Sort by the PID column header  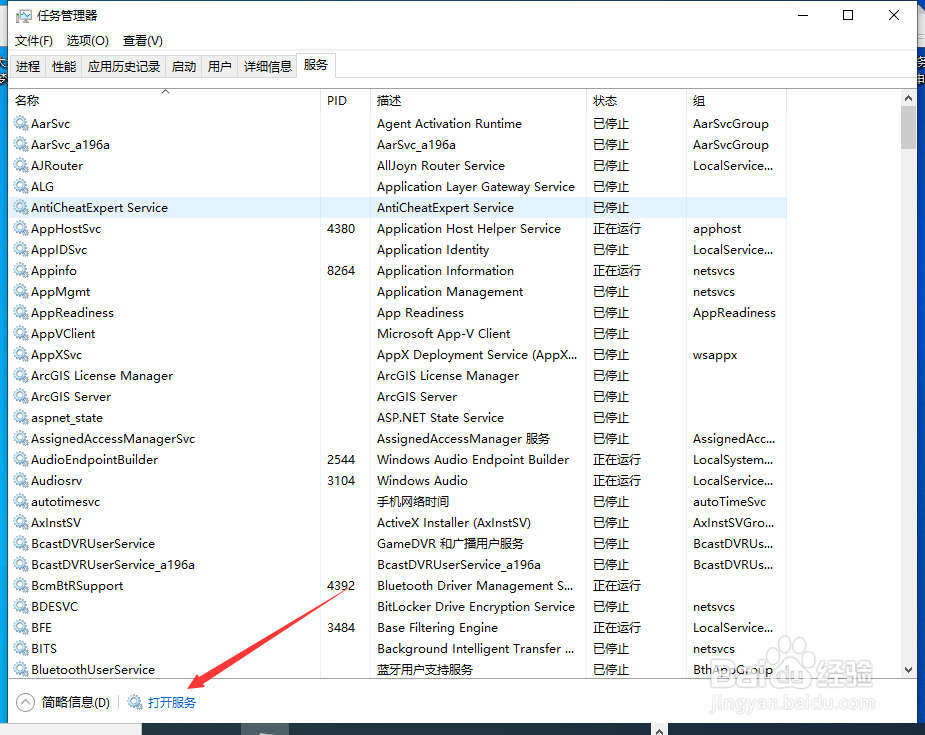click(x=346, y=101)
